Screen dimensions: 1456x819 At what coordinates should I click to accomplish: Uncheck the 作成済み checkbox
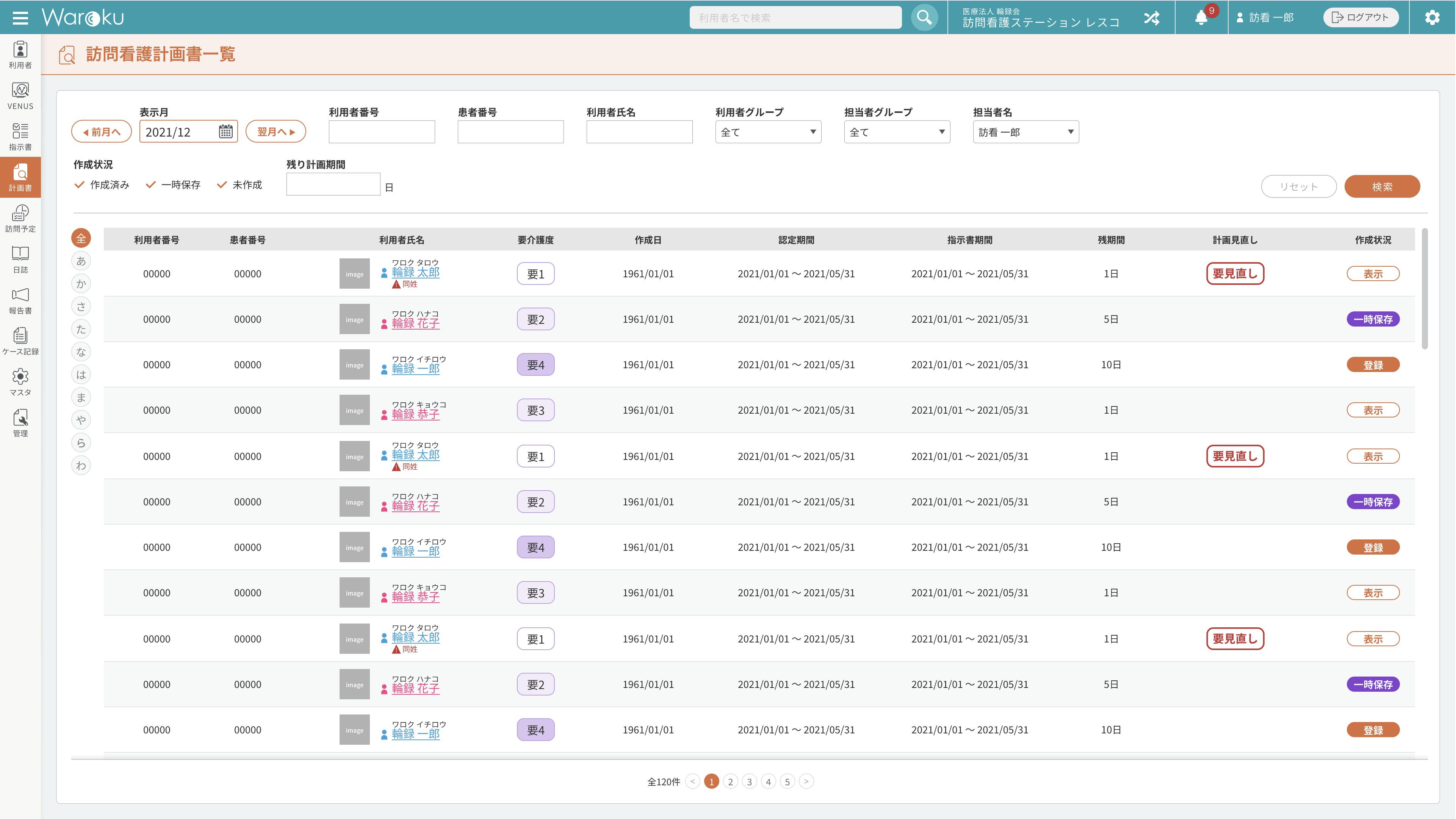(x=80, y=185)
